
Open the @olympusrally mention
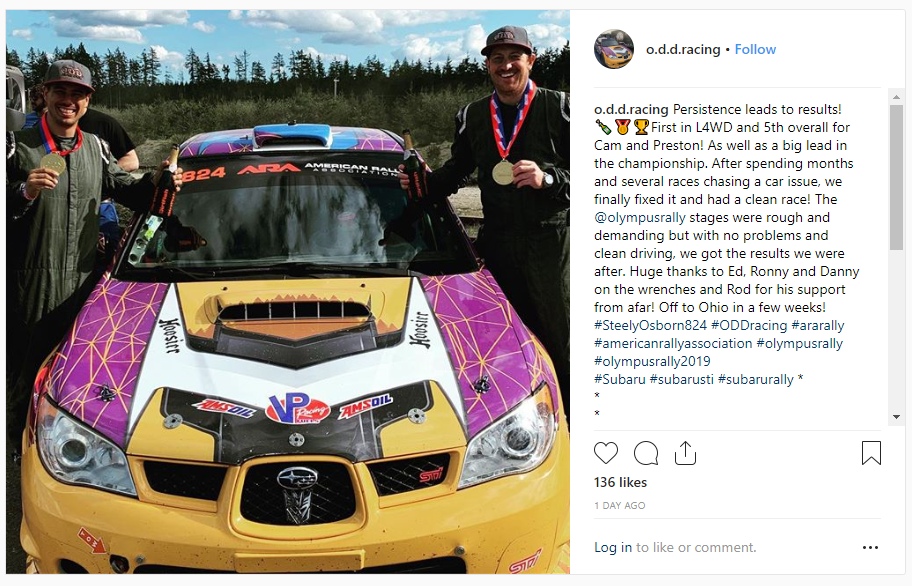click(x=640, y=217)
